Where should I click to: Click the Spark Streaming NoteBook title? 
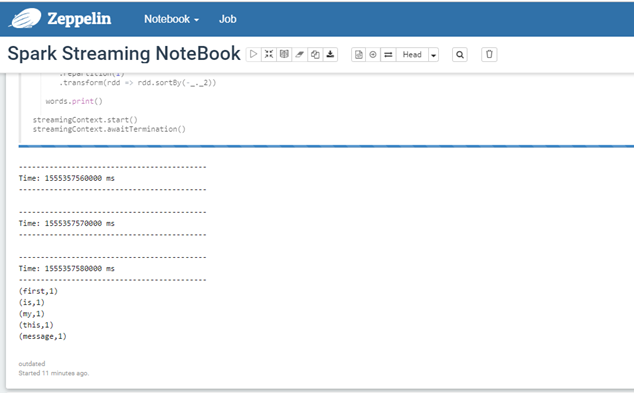tap(124, 53)
